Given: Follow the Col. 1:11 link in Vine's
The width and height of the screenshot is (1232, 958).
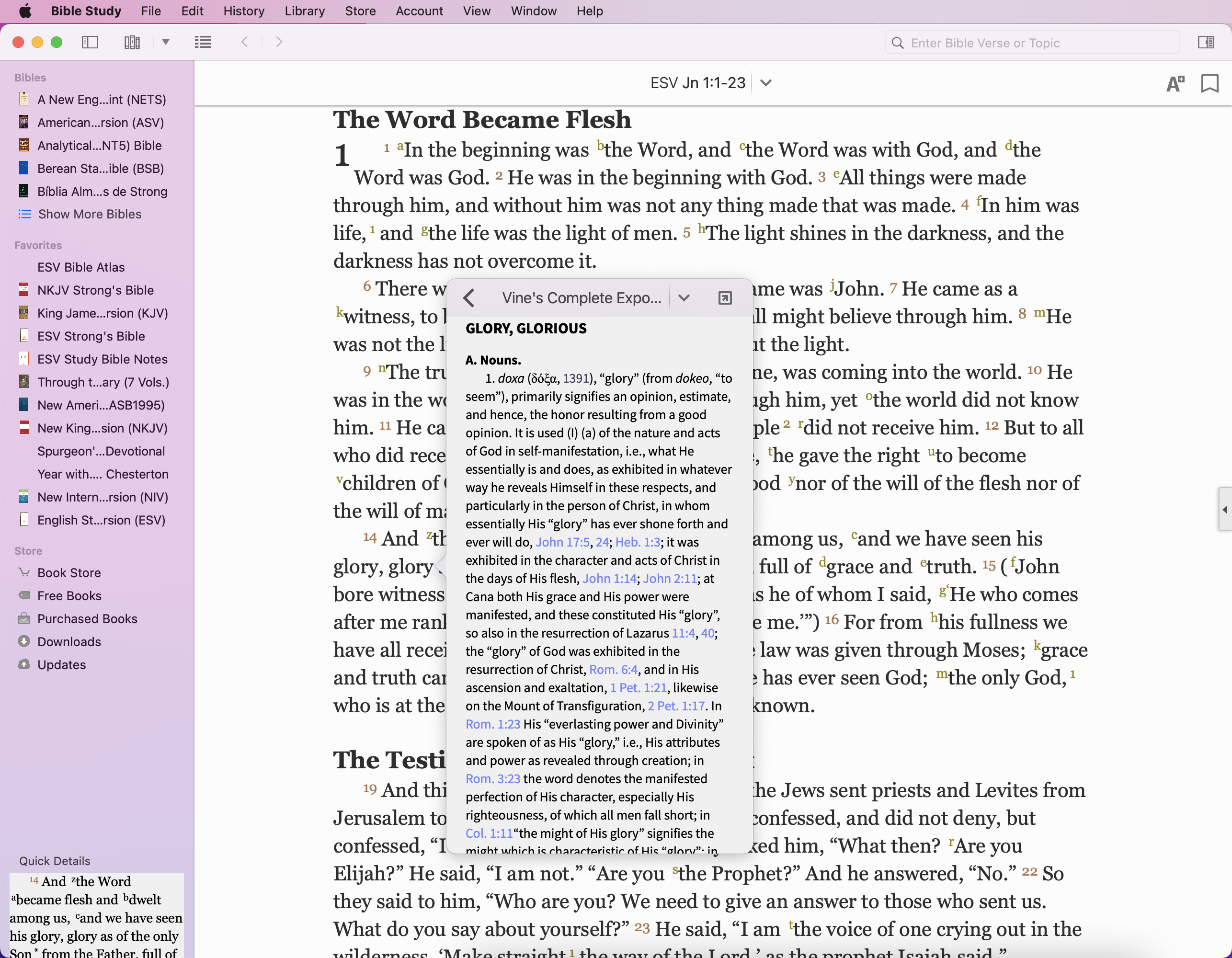Looking at the screenshot, I should (x=489, y=834).
